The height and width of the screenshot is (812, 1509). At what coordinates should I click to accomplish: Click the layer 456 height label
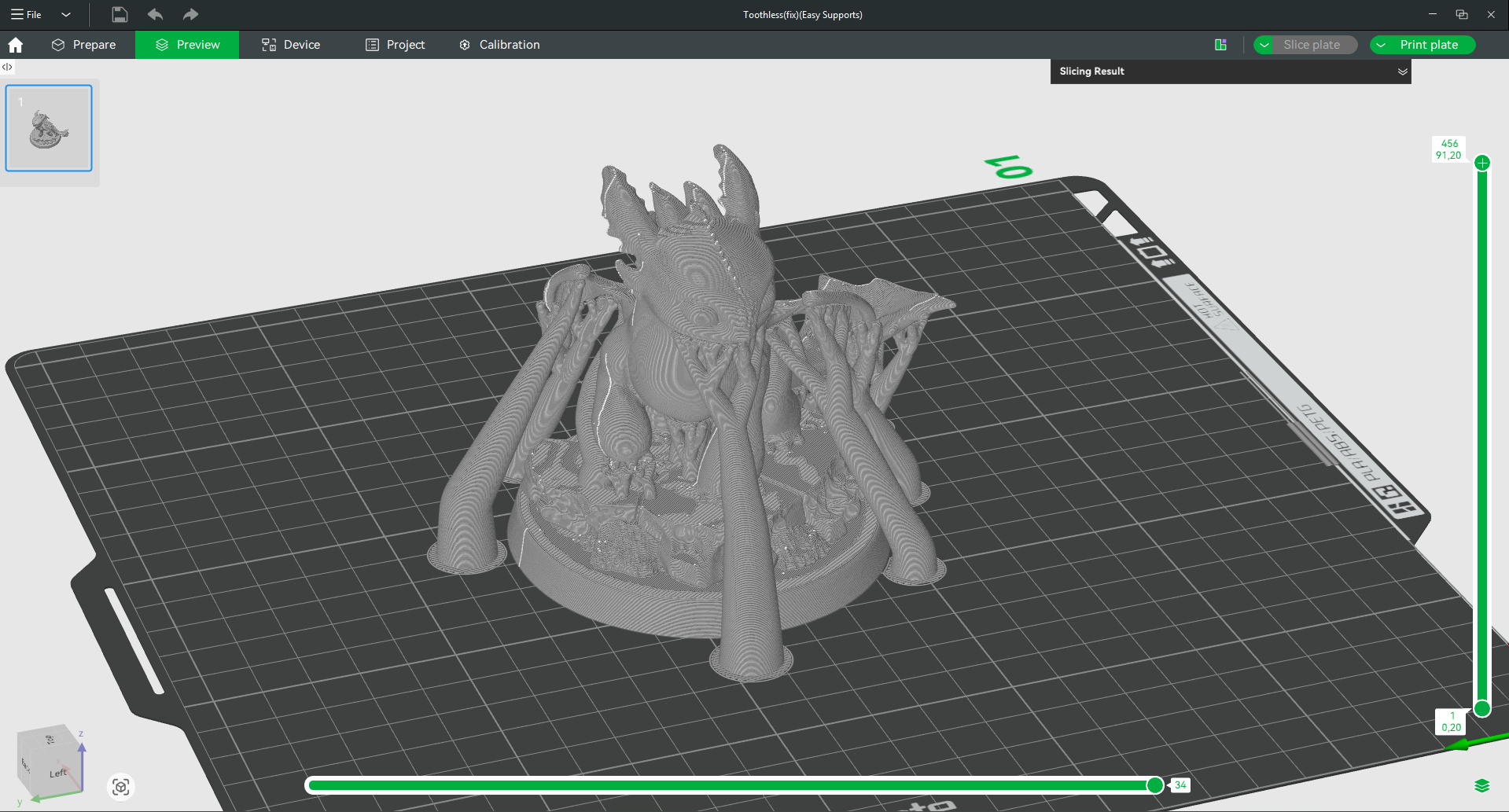click(1448, 149)
